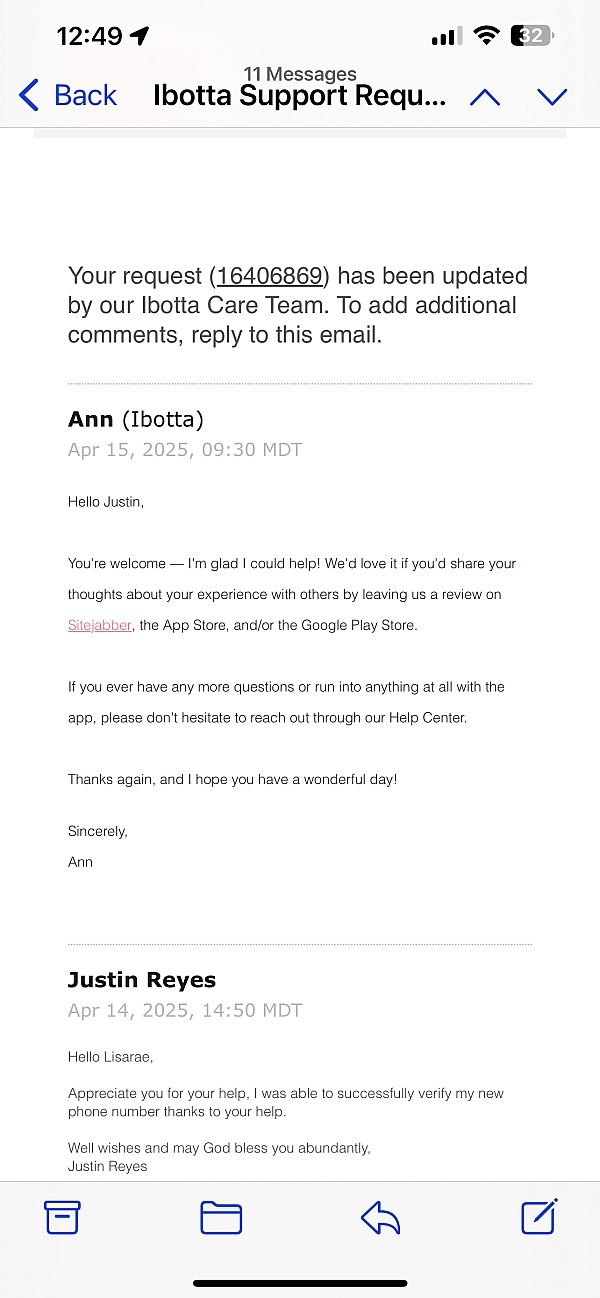Tap sender name Ann (Ibotta)
The image size is (600, 1298).
[x=136, y=419]
